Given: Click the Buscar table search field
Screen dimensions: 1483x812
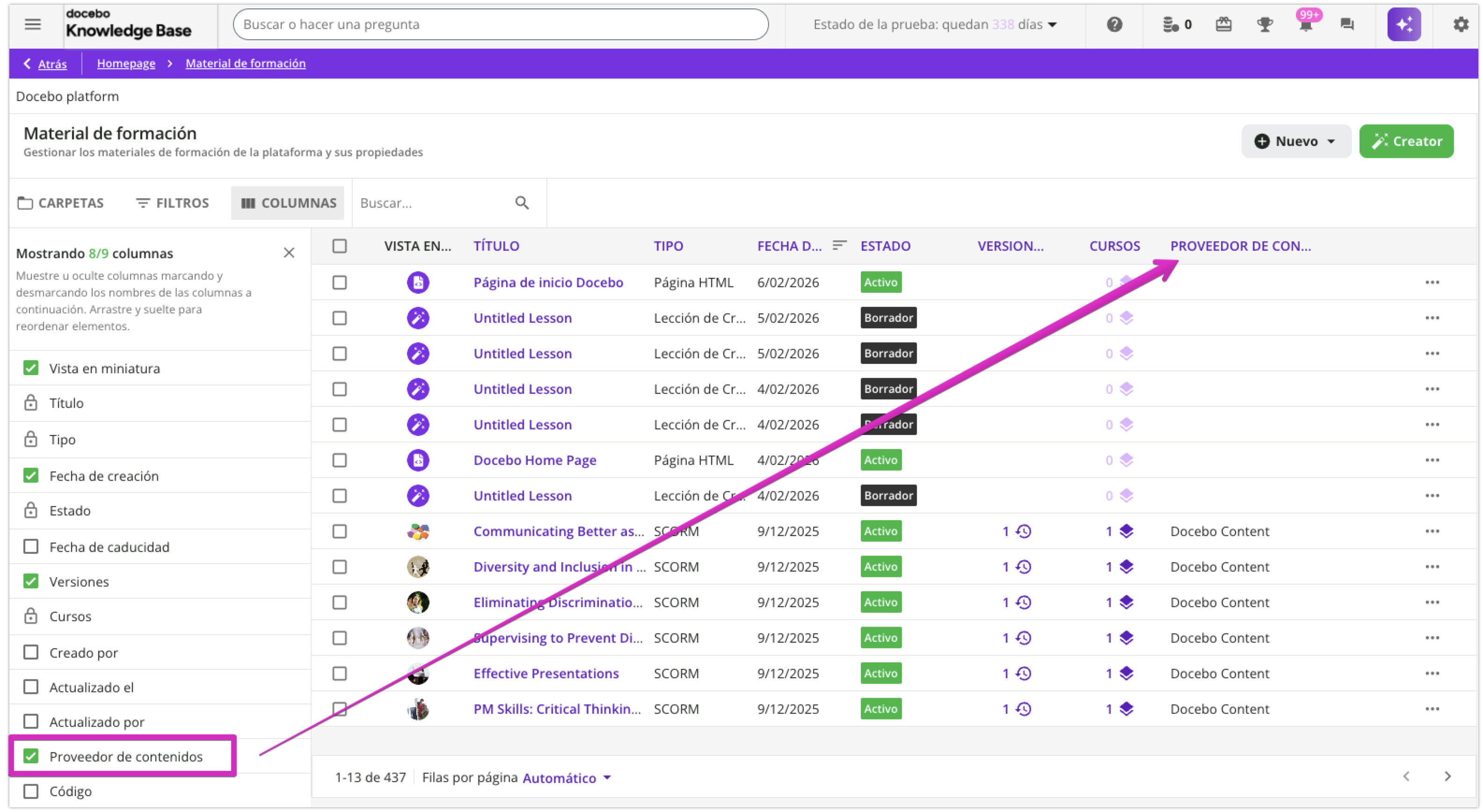Looking at the screenshot, I should coord(432,203).
